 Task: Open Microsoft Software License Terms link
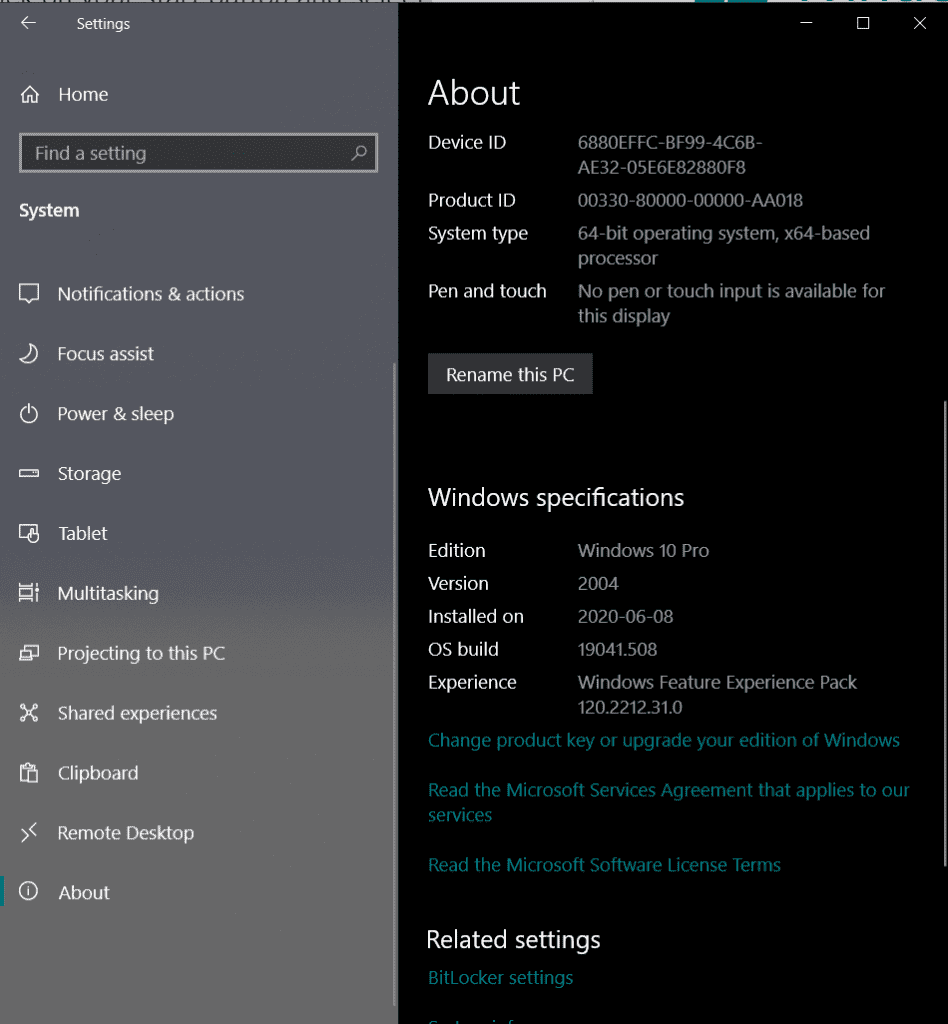pos(604,865)
